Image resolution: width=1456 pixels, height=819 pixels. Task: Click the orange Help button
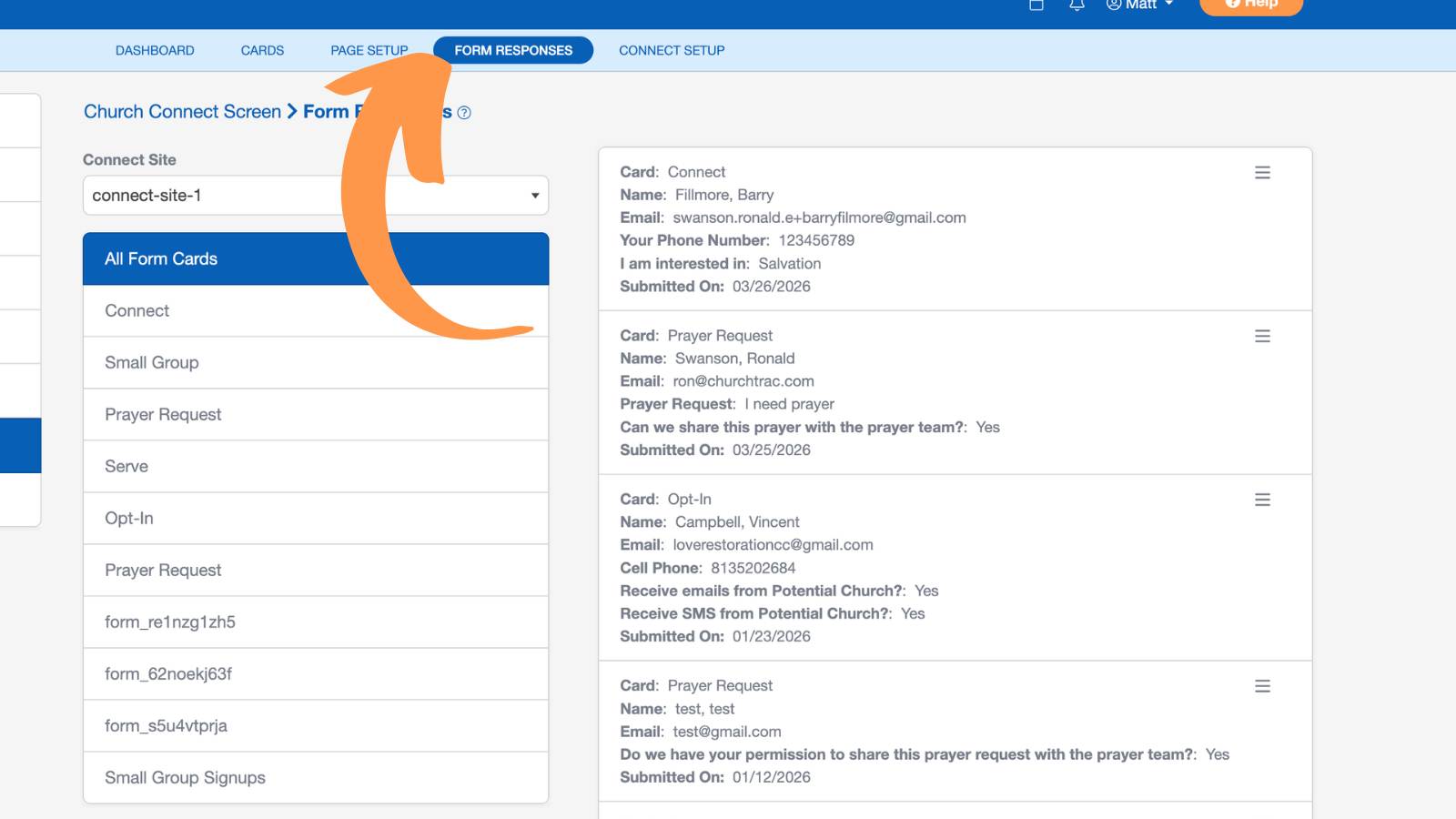click(x=1251, y=5)
